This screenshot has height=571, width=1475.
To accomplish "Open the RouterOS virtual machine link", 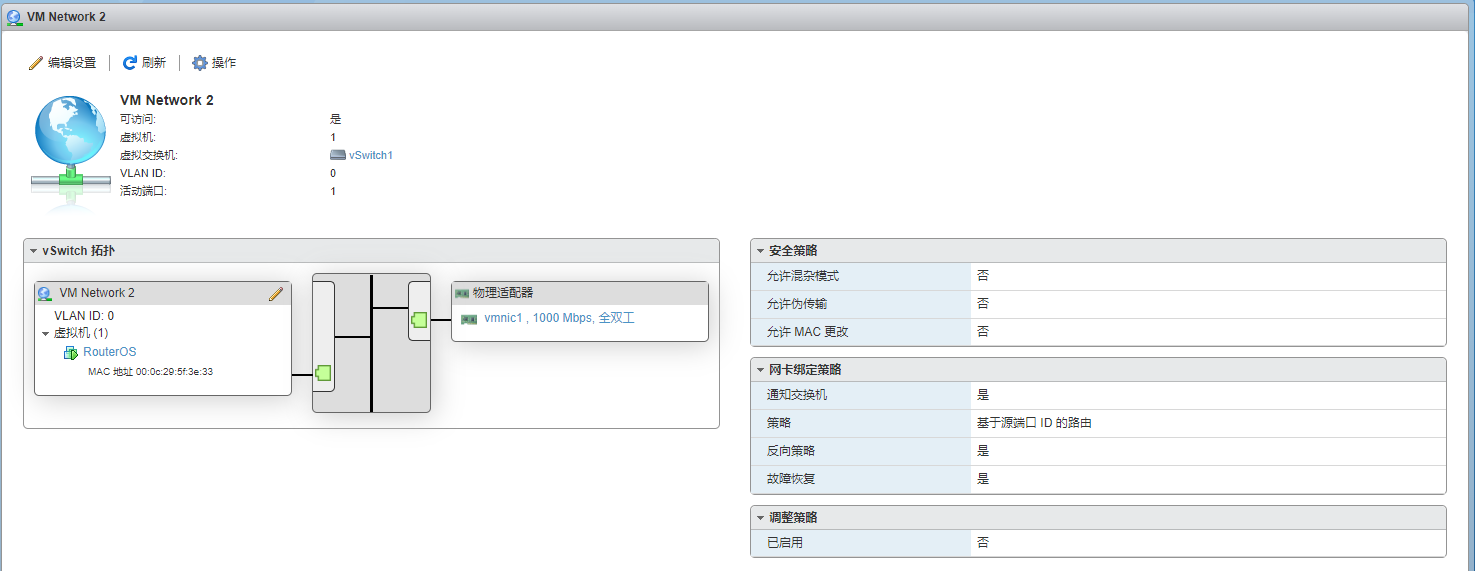I will [x=109, y=352].
